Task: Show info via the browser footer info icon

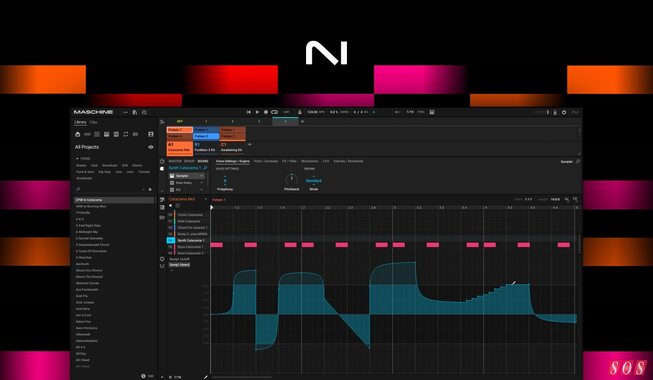Action: 143,376
